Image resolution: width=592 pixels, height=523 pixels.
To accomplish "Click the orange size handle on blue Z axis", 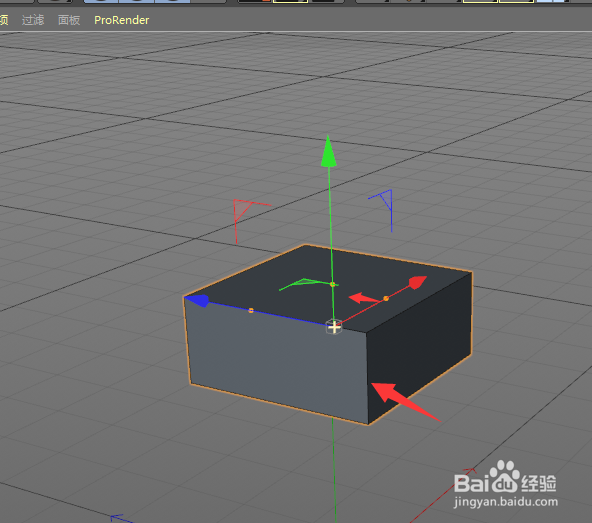I will point(251,310).
